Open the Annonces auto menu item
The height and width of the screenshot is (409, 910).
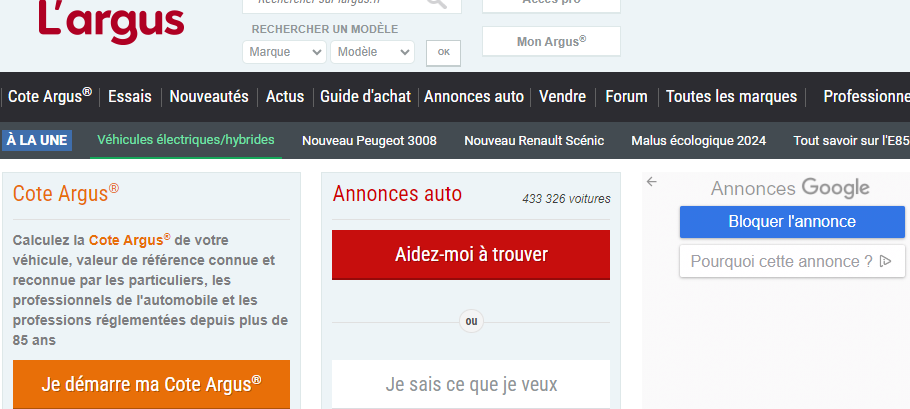[474, 96]
